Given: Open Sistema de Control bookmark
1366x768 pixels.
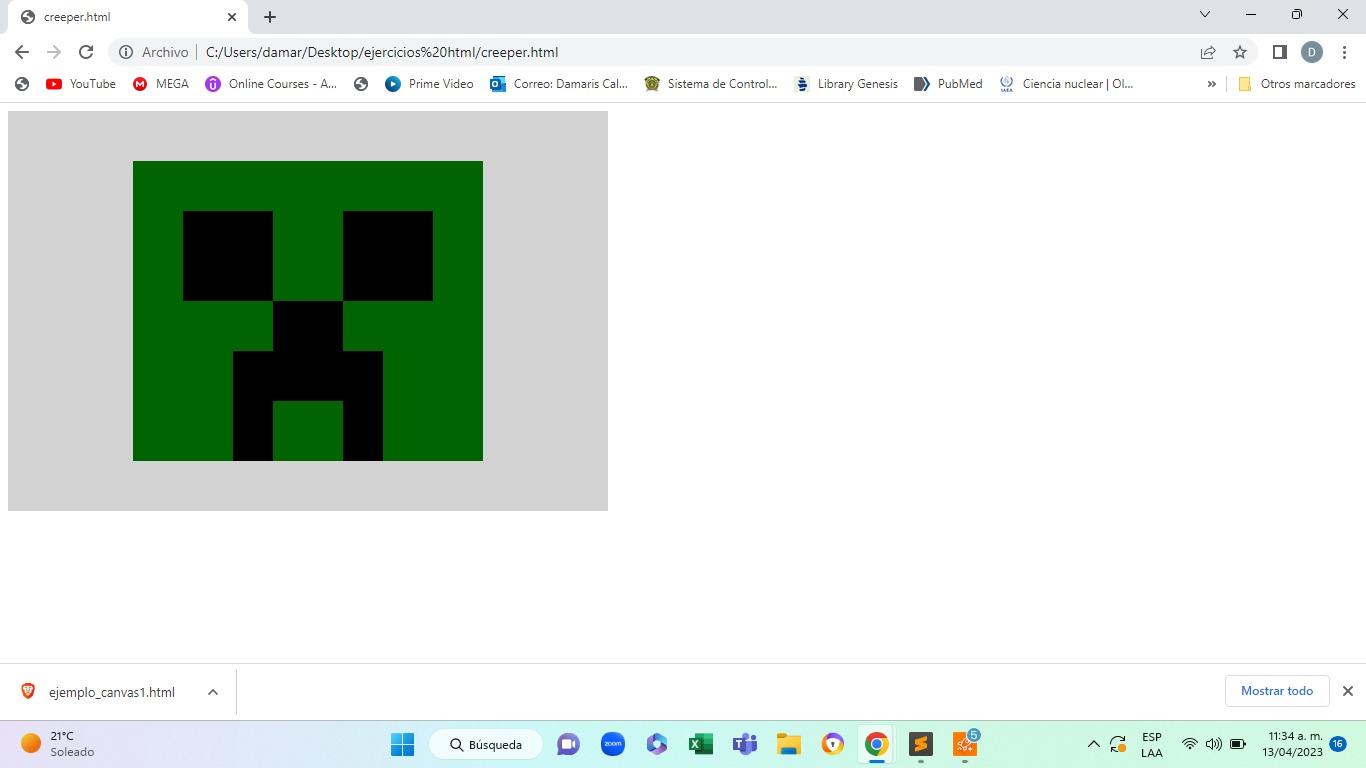Looking at the screenshot, I should point(711,84).
